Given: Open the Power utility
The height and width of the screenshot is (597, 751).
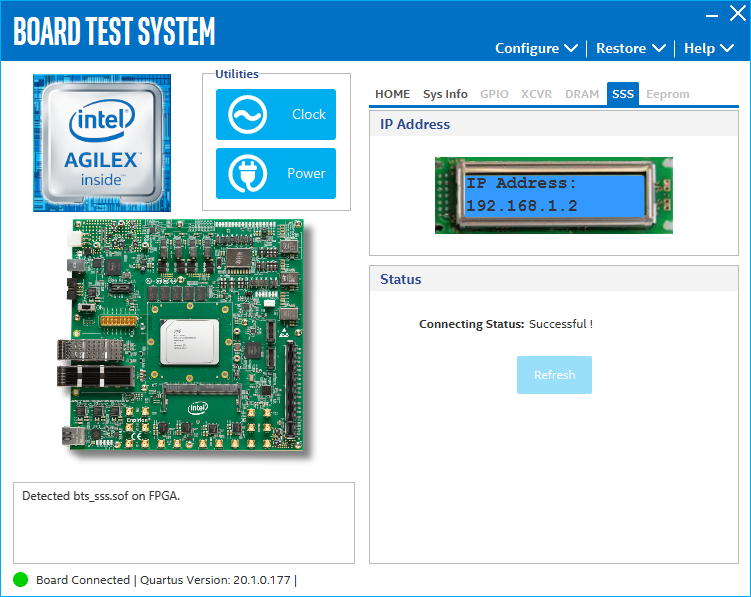Looking at the screenshot, I should [275, 173].
